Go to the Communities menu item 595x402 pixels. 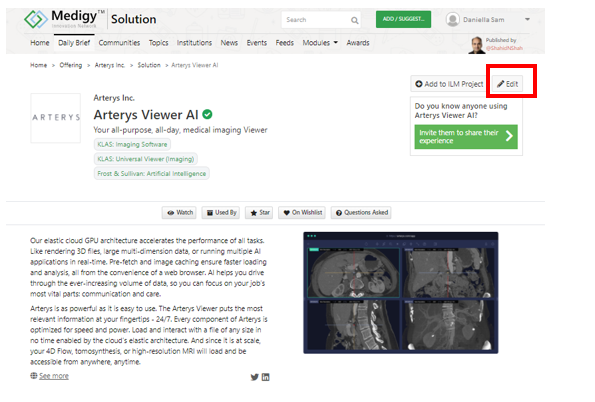tap(119, 43)
